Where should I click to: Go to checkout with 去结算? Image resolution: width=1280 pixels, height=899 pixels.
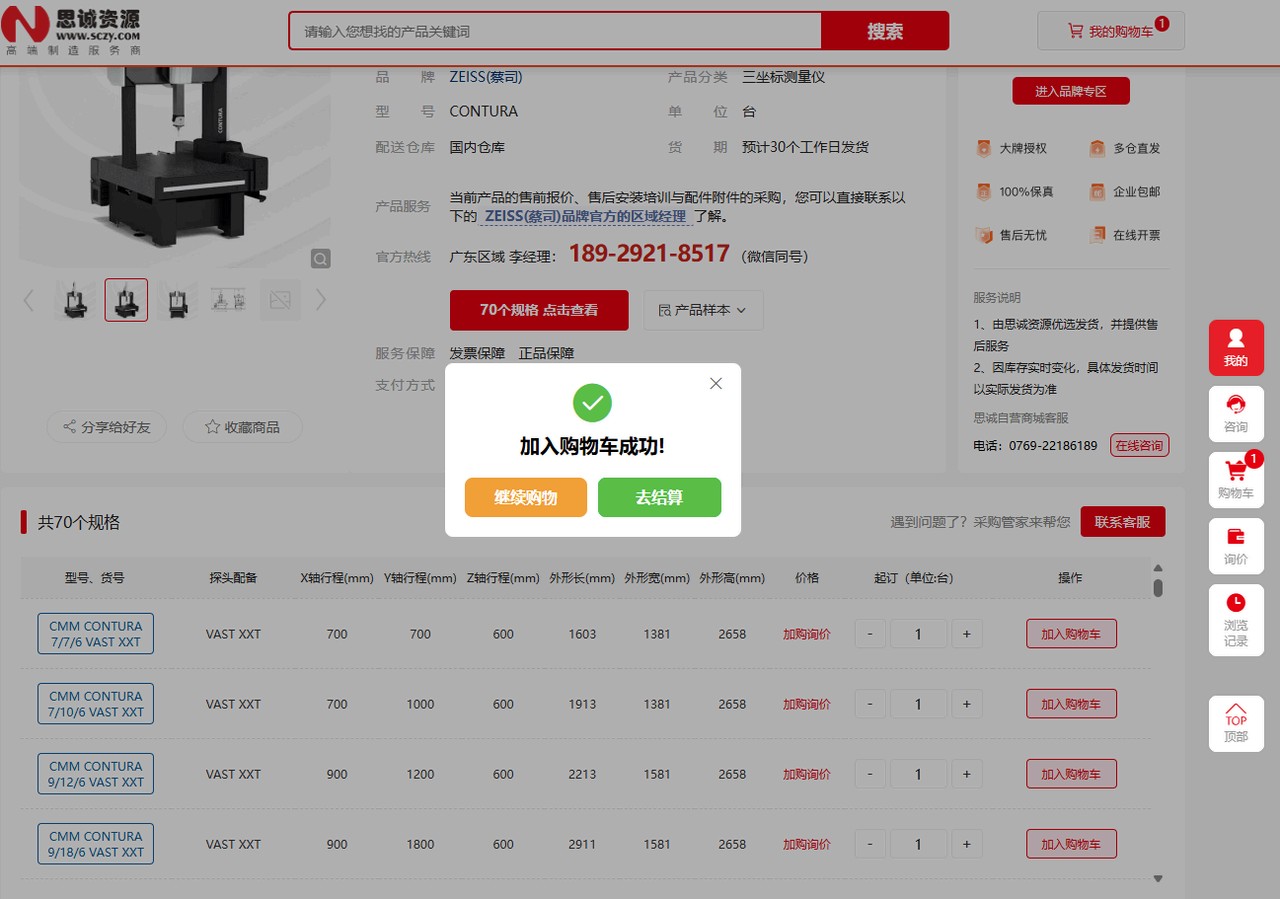click(659, 497)
